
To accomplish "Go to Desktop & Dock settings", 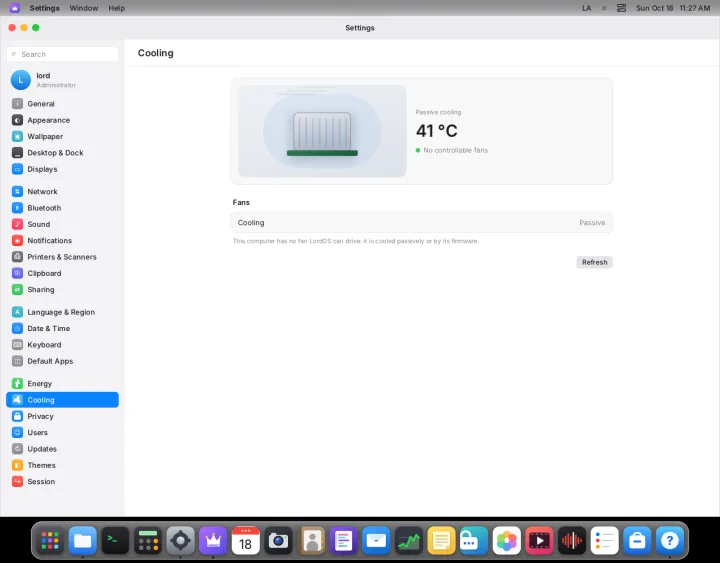I will click(62, 153).
